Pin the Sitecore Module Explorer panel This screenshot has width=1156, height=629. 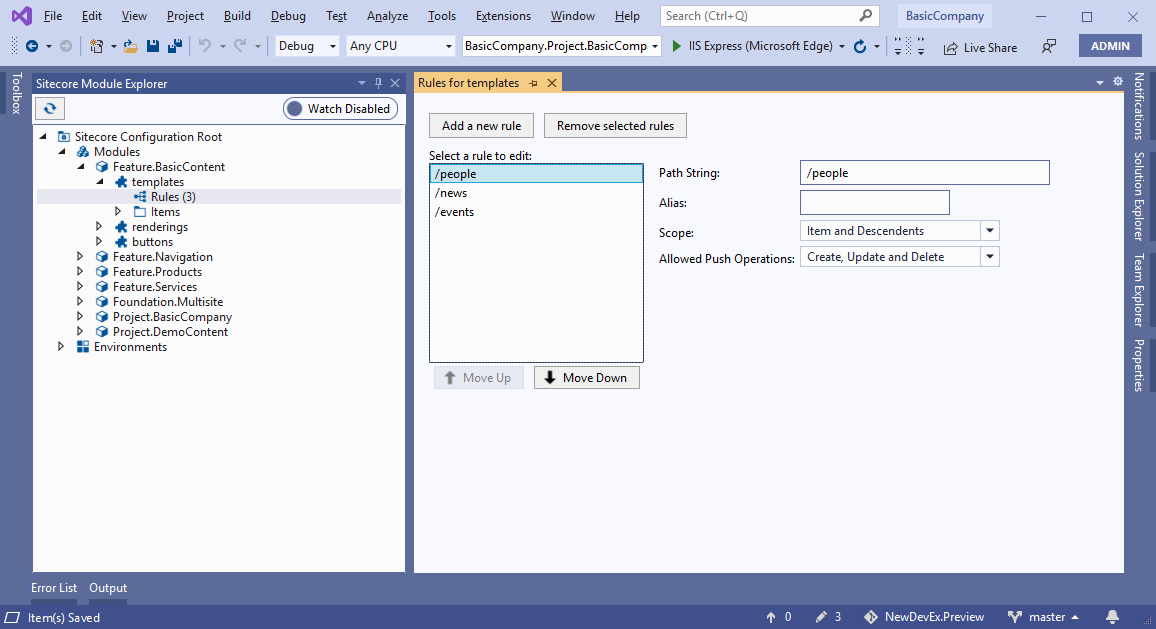378,83
